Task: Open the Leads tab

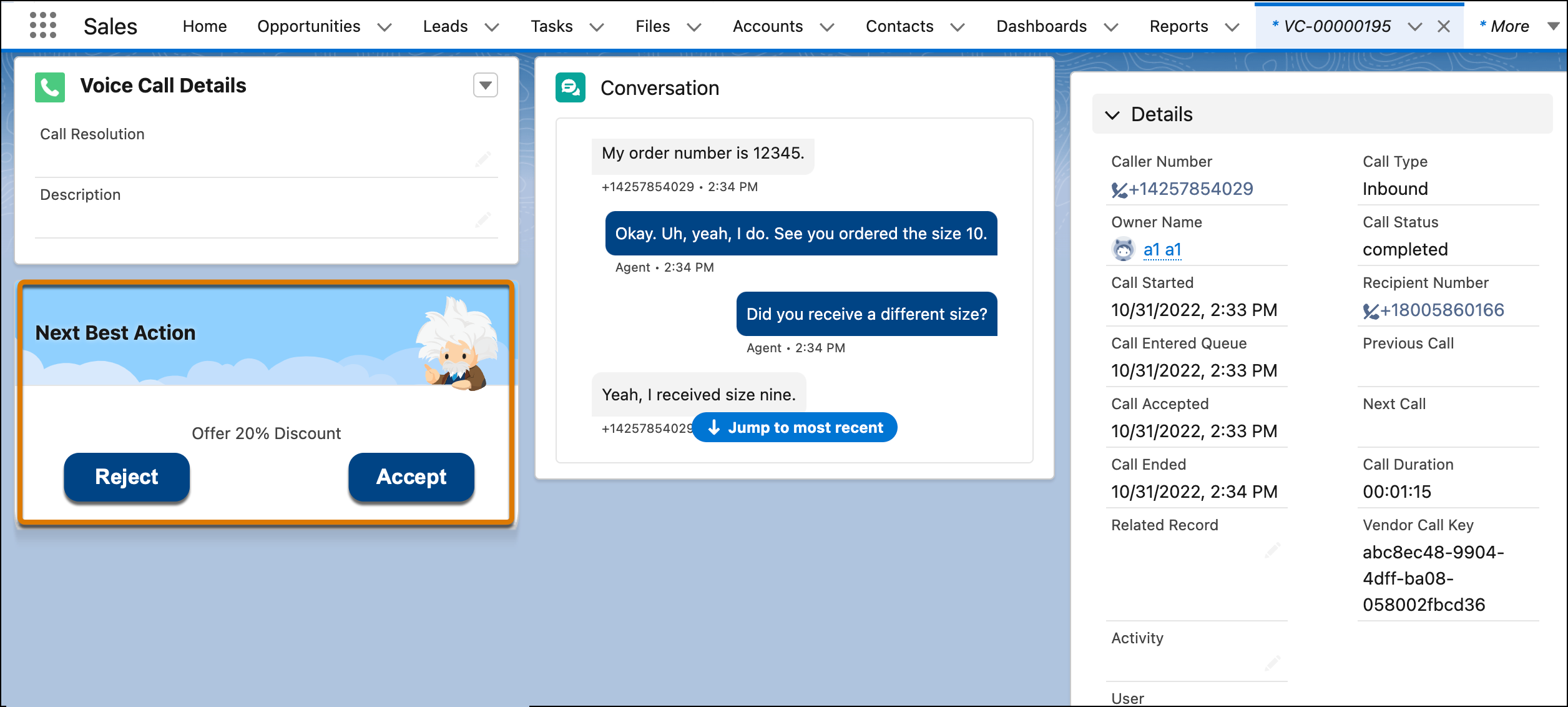Action: (445, 26)
